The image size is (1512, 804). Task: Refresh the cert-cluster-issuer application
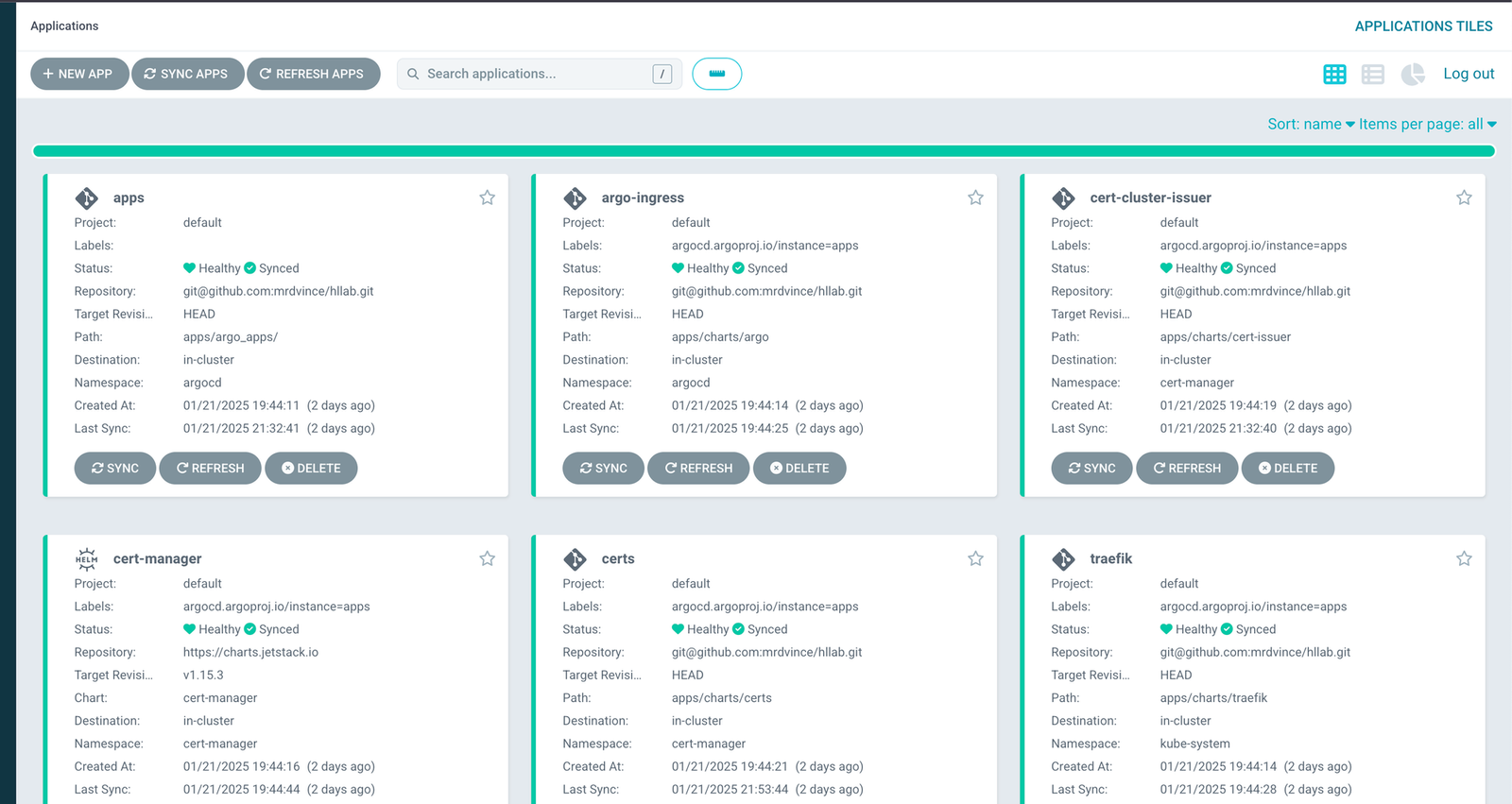coord(1187,468)
